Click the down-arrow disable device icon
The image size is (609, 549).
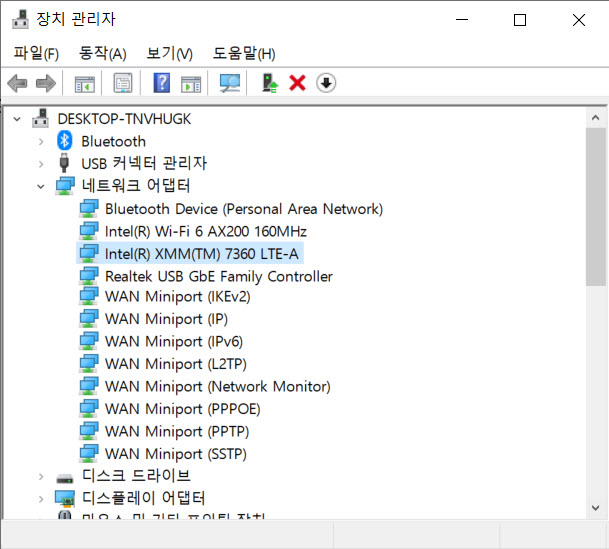pyautogui.click(x=326, y=83)
